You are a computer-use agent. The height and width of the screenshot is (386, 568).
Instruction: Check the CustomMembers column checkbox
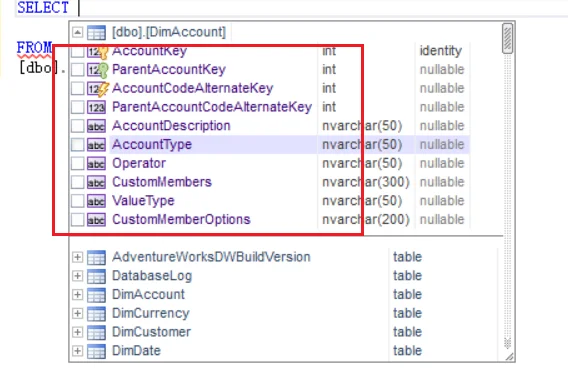pyautogui.click(x=77, y=182)
